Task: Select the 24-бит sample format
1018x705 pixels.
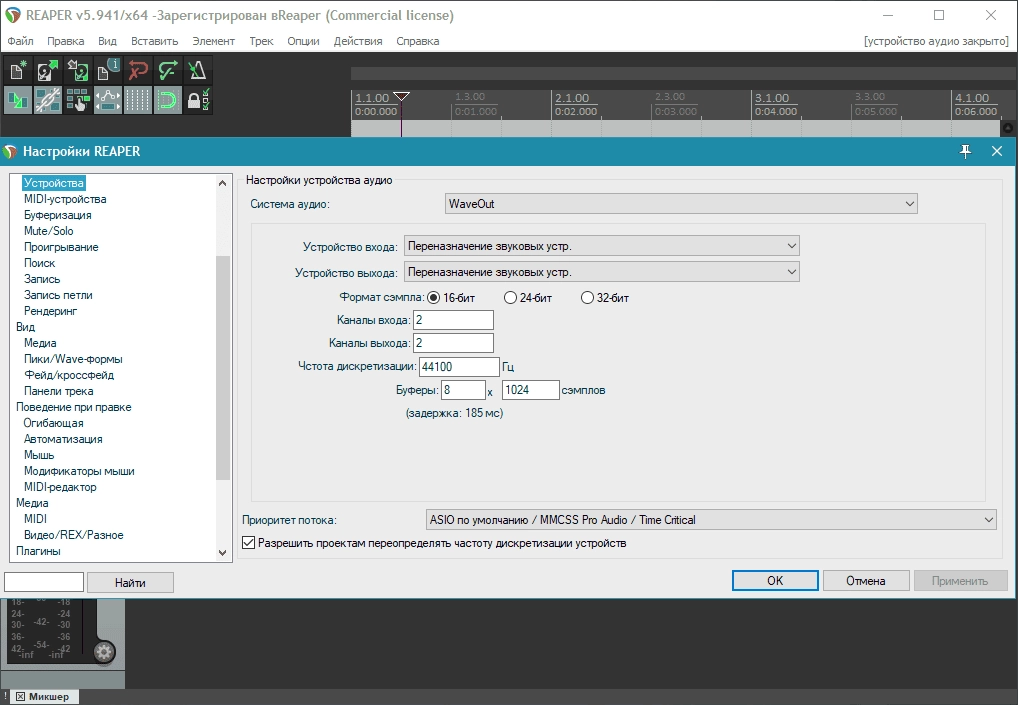Action: click(x=528, y=298)
